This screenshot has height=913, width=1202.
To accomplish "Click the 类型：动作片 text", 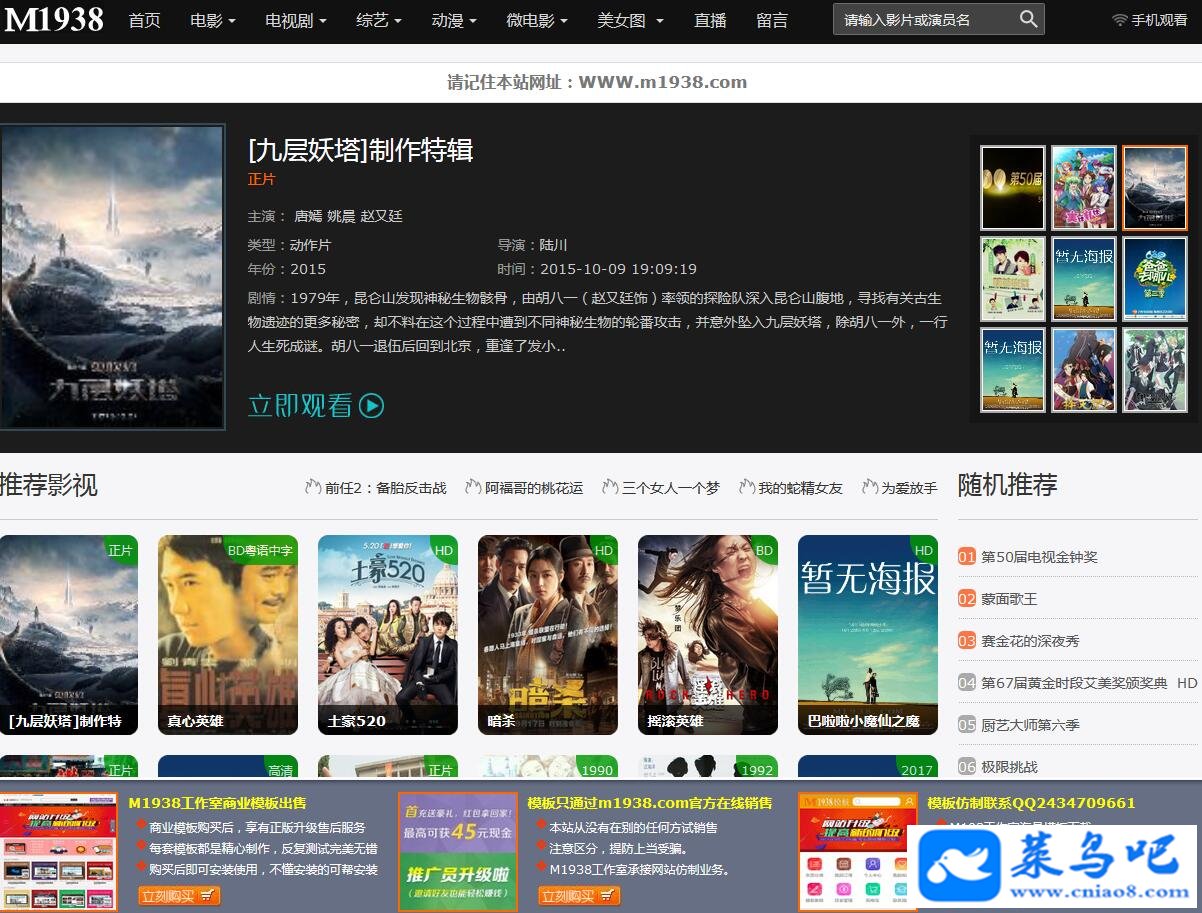I will (289, 245).
